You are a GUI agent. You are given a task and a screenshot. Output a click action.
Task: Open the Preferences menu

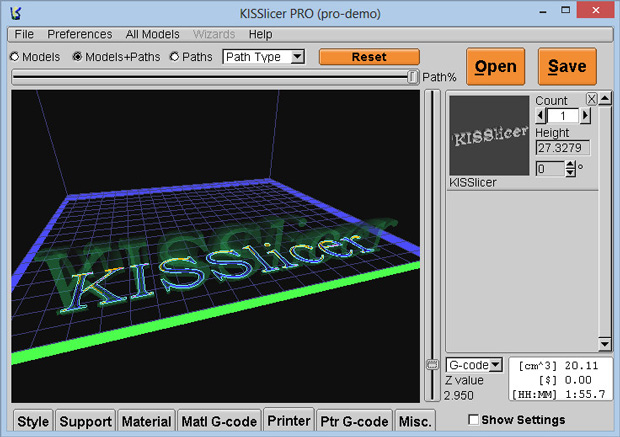click(x=79, y=34)
